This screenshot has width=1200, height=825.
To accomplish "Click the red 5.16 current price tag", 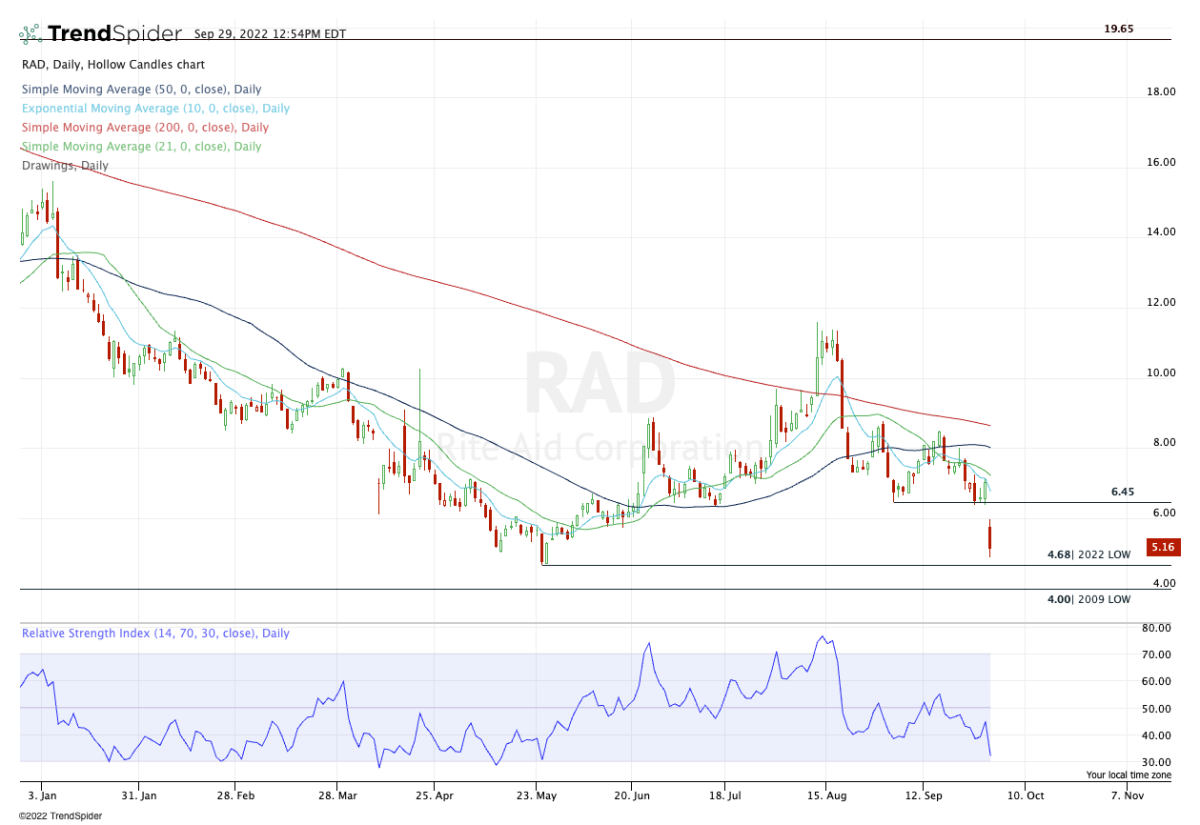I will [x=1164, y=547].
